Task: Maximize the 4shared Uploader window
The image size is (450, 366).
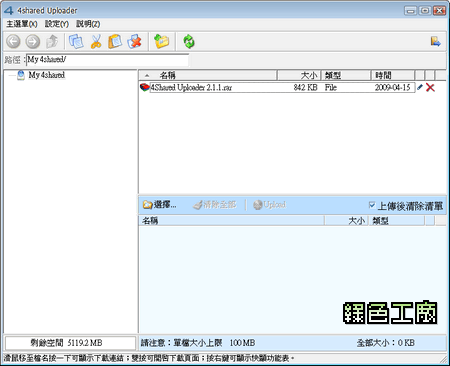Action: (x=425, y=11)
